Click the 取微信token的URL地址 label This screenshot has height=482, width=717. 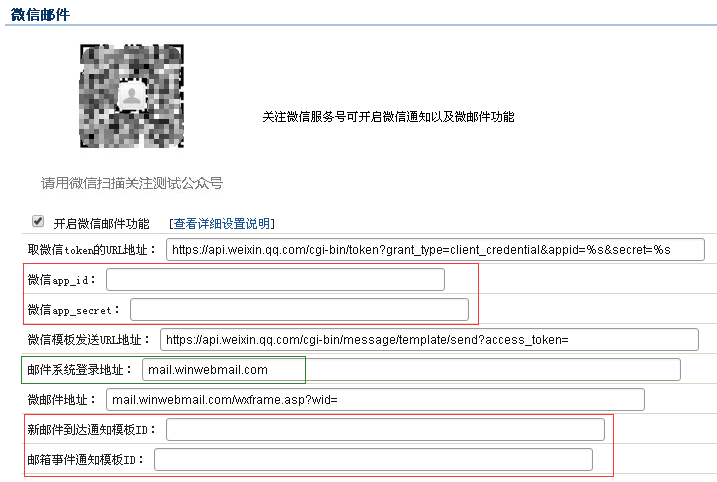click(x=92, y=250)
